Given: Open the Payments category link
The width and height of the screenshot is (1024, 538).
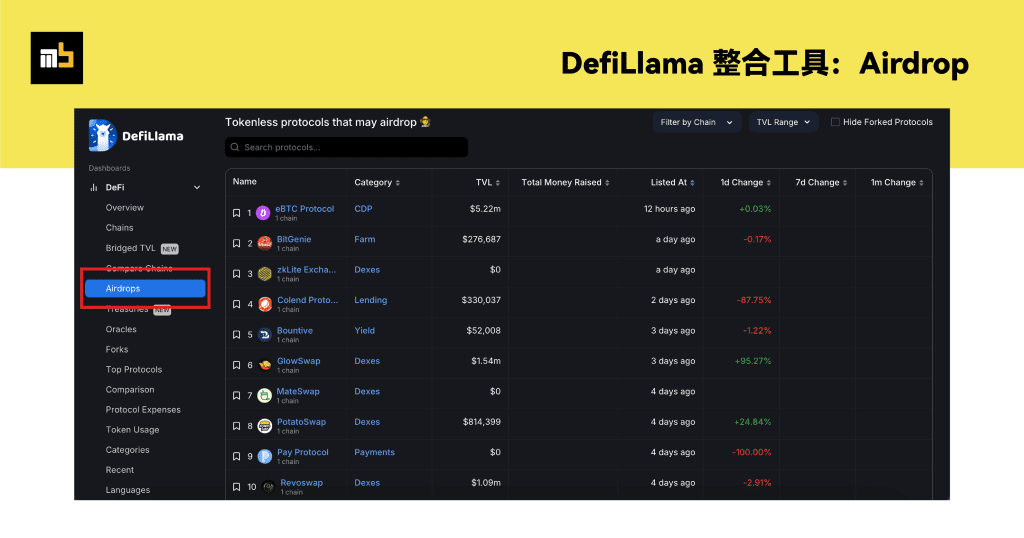Looking at the screenshot, I should (x=374, y=452).
